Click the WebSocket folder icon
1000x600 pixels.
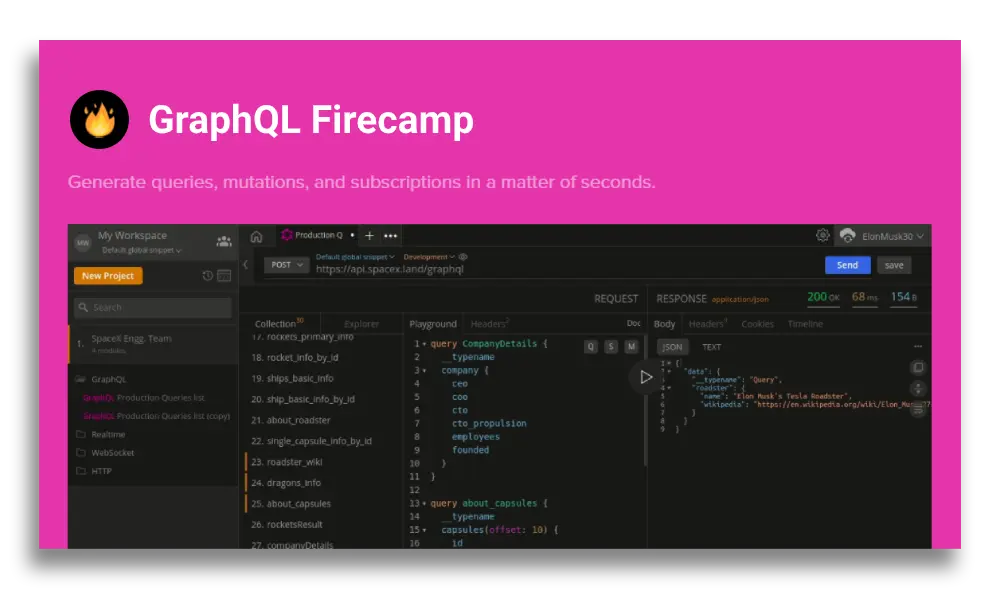pos(81,453)
